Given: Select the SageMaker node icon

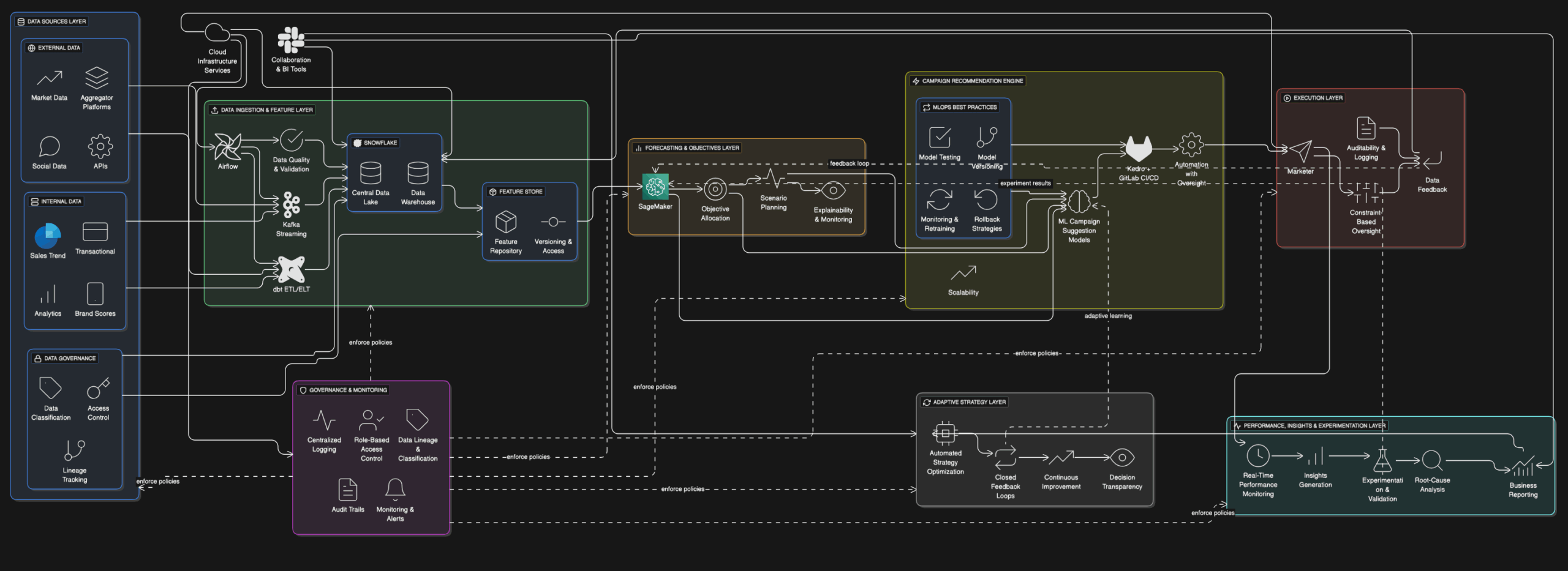Looking at the screenshot, I should (655, 187).
